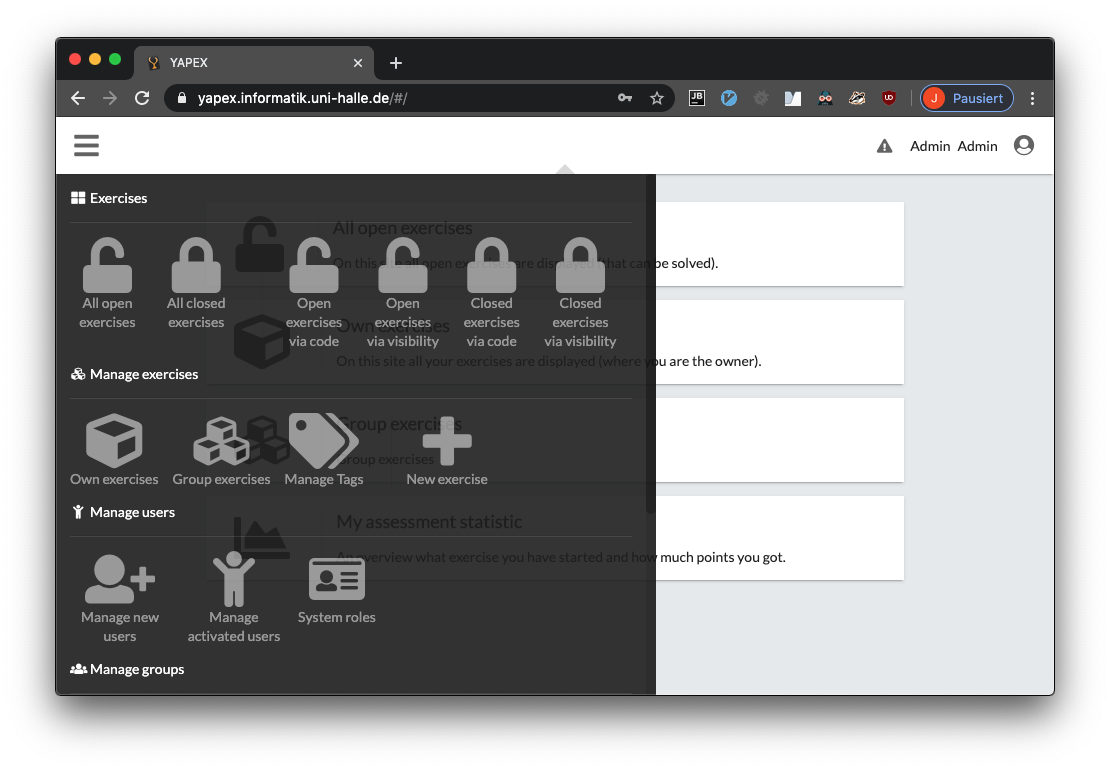This screenshot has height=769, width=1110.
Task: Open the user account avatar menu
Action: 1023,146
